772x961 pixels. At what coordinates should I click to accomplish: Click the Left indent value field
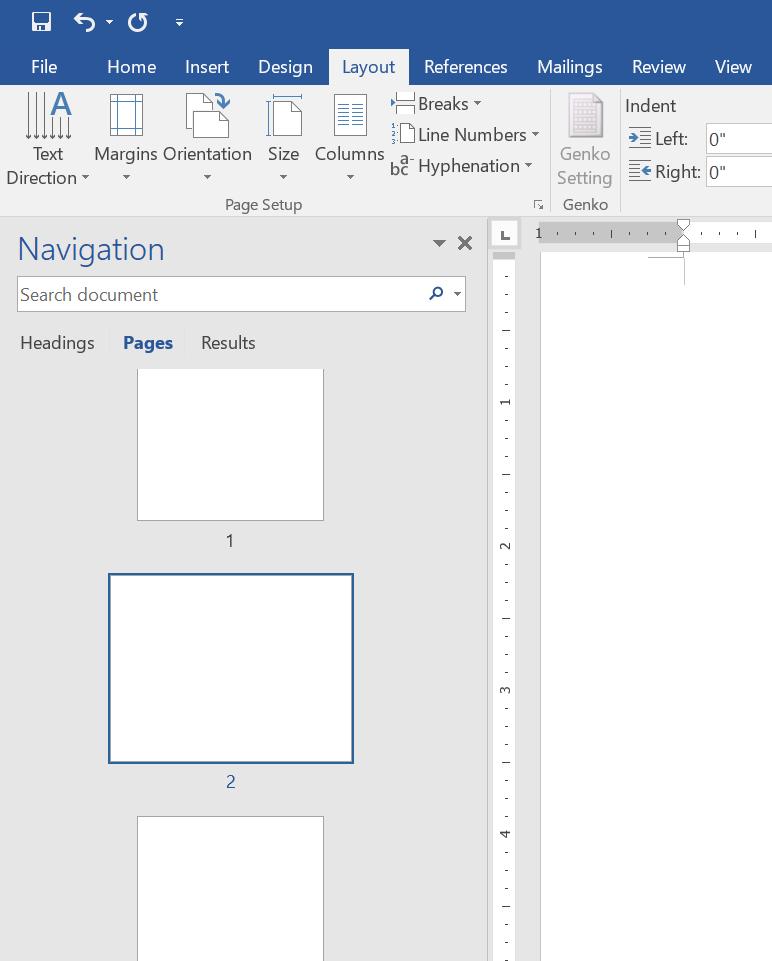[738, 139]
